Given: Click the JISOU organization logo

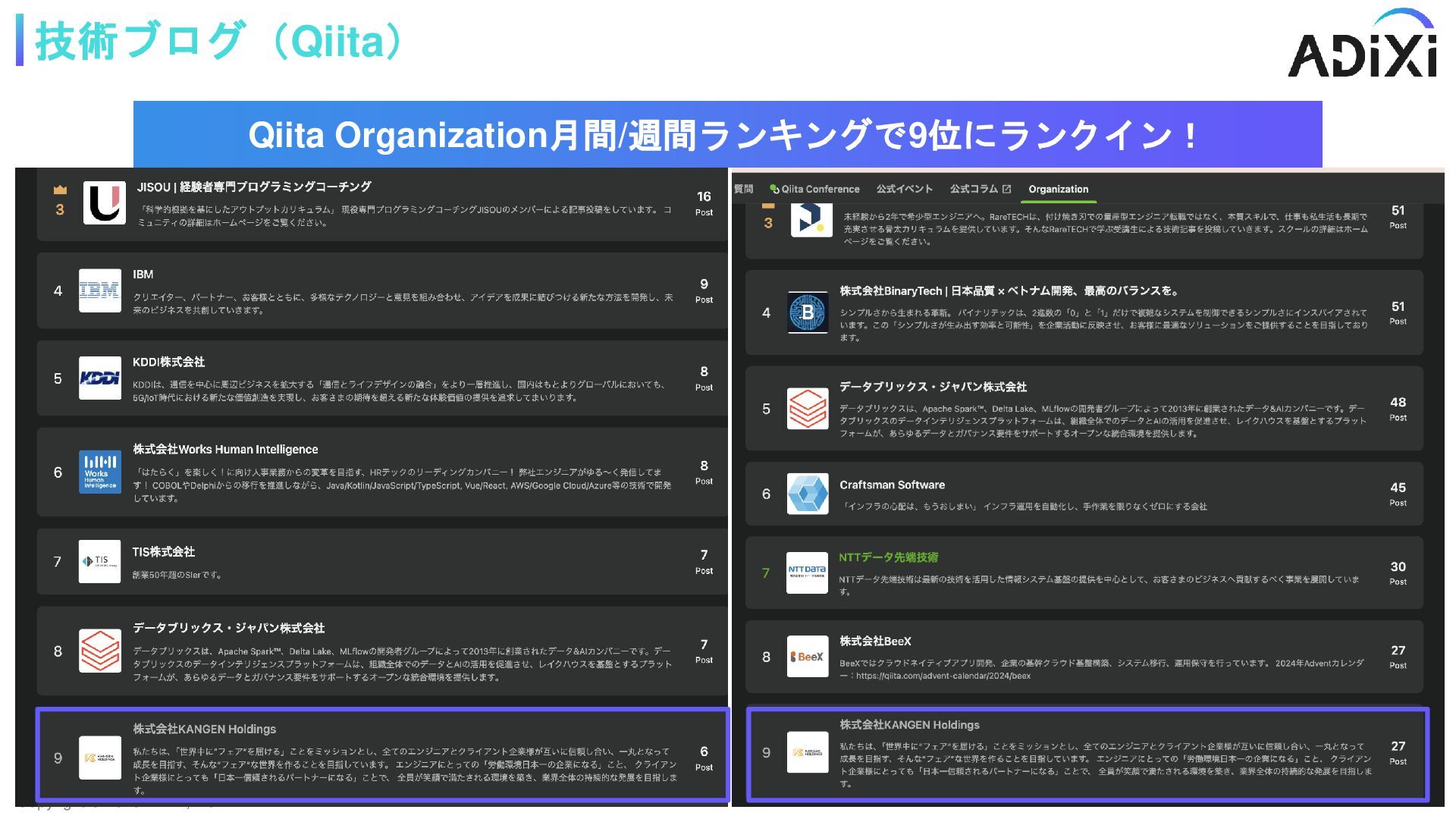Looking at the screenshot, I should tap(104, 202).
